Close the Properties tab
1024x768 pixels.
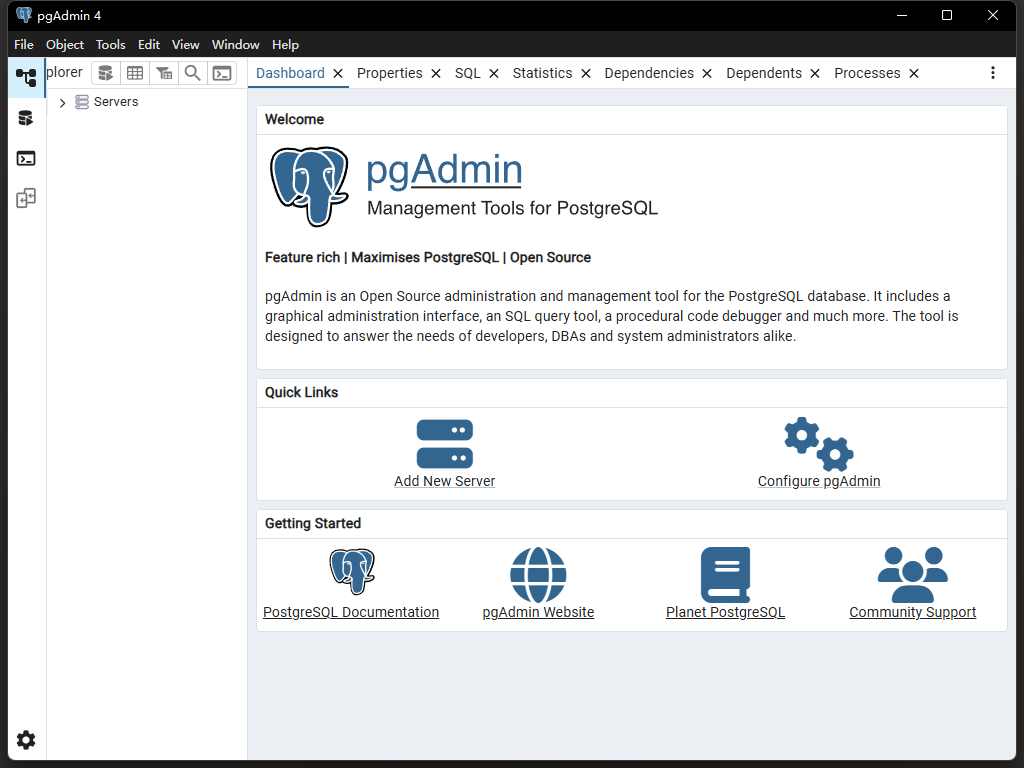pyautogui.click(x=436, y=74)
